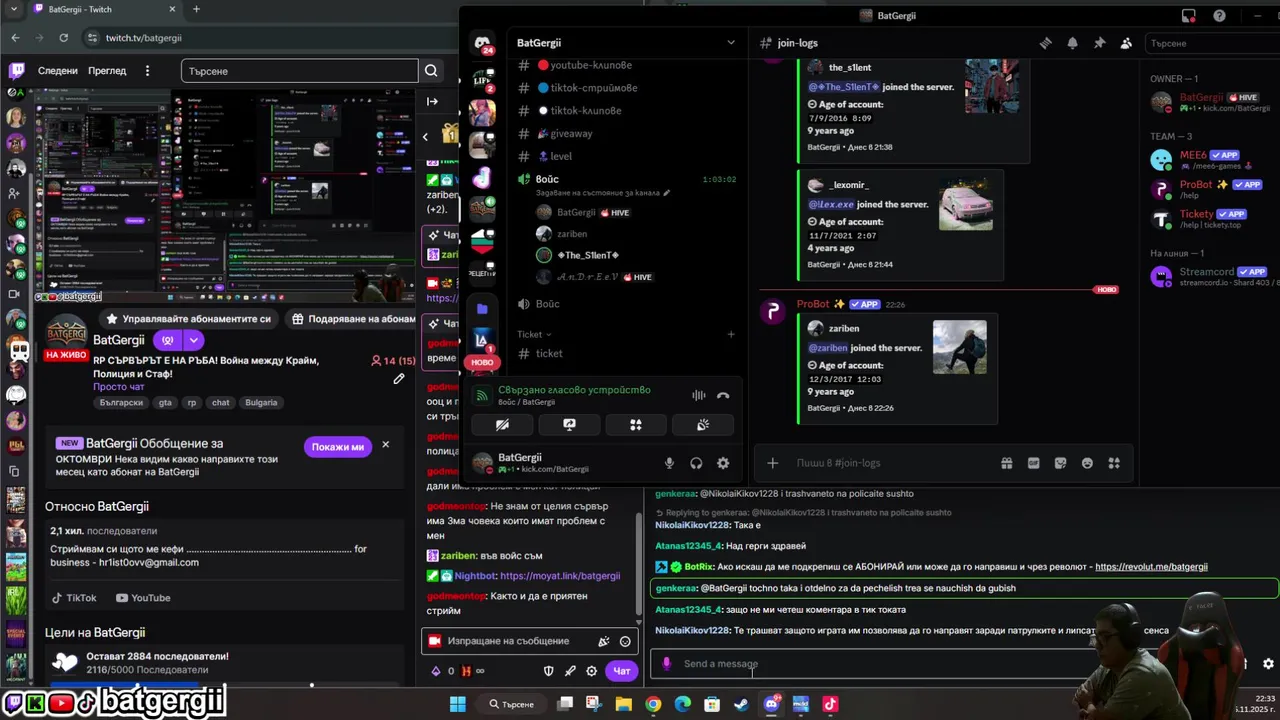
Task: Click purple Чат send button
Action: [x=622, y=671]
